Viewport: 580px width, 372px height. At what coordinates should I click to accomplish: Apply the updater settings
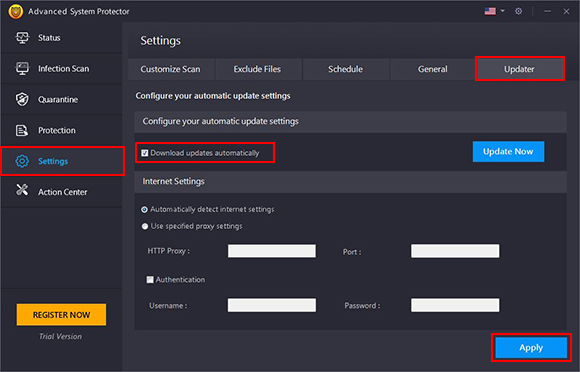coord(531,348)
